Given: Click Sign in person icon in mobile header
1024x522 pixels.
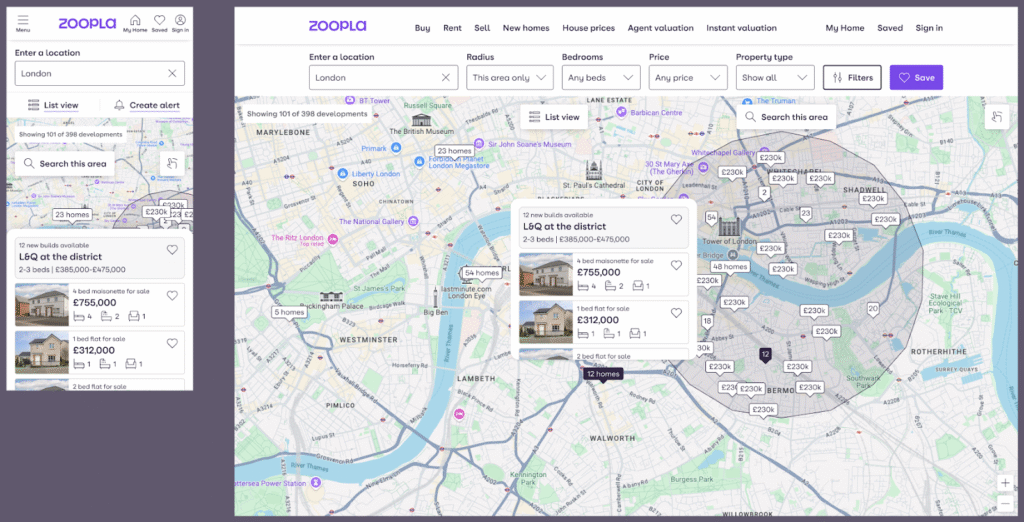Looking at the screenshot, I should point(180,24).
